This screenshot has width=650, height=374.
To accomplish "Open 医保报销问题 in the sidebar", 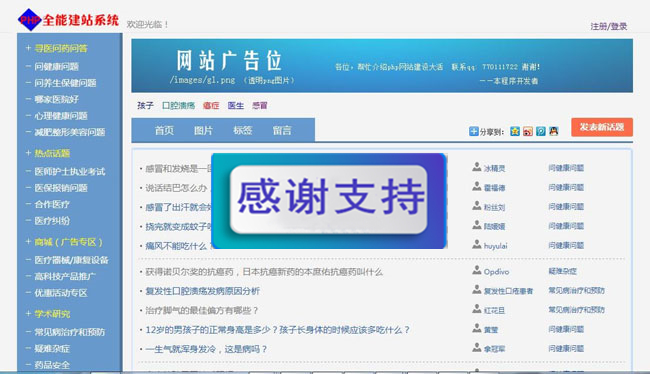I will tap(61, 188).
